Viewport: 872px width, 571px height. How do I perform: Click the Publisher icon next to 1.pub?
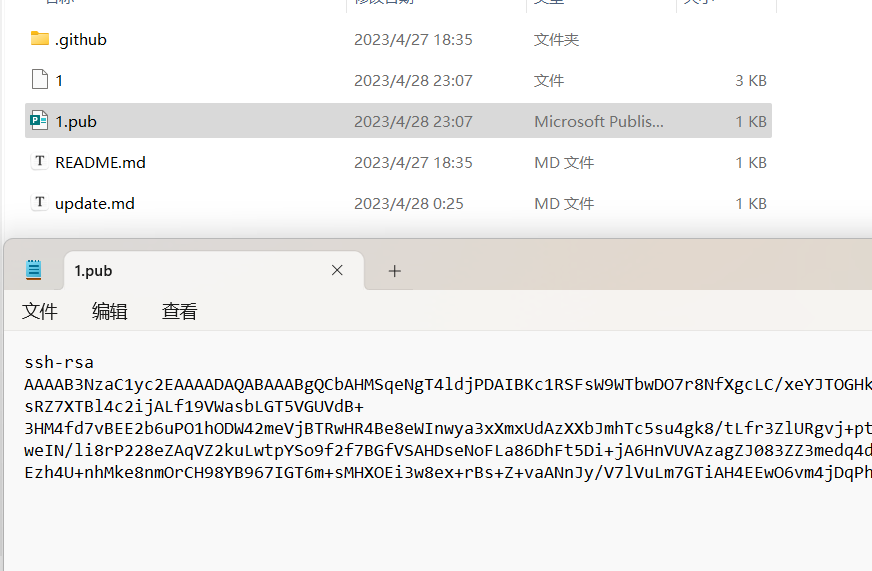click(40, 121)
